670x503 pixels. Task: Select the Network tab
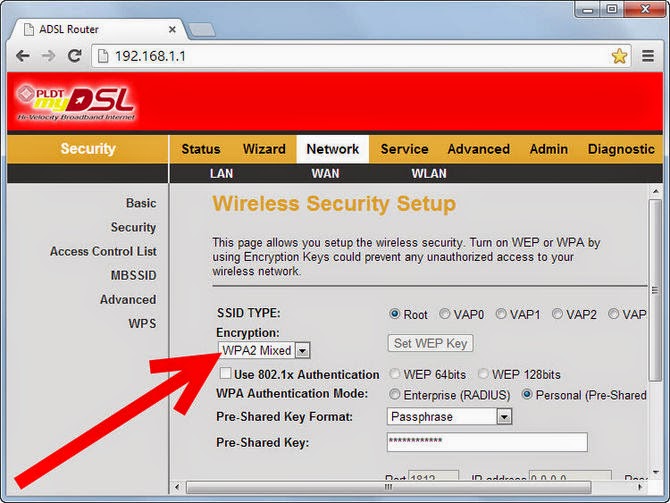[x=332, y=149]
